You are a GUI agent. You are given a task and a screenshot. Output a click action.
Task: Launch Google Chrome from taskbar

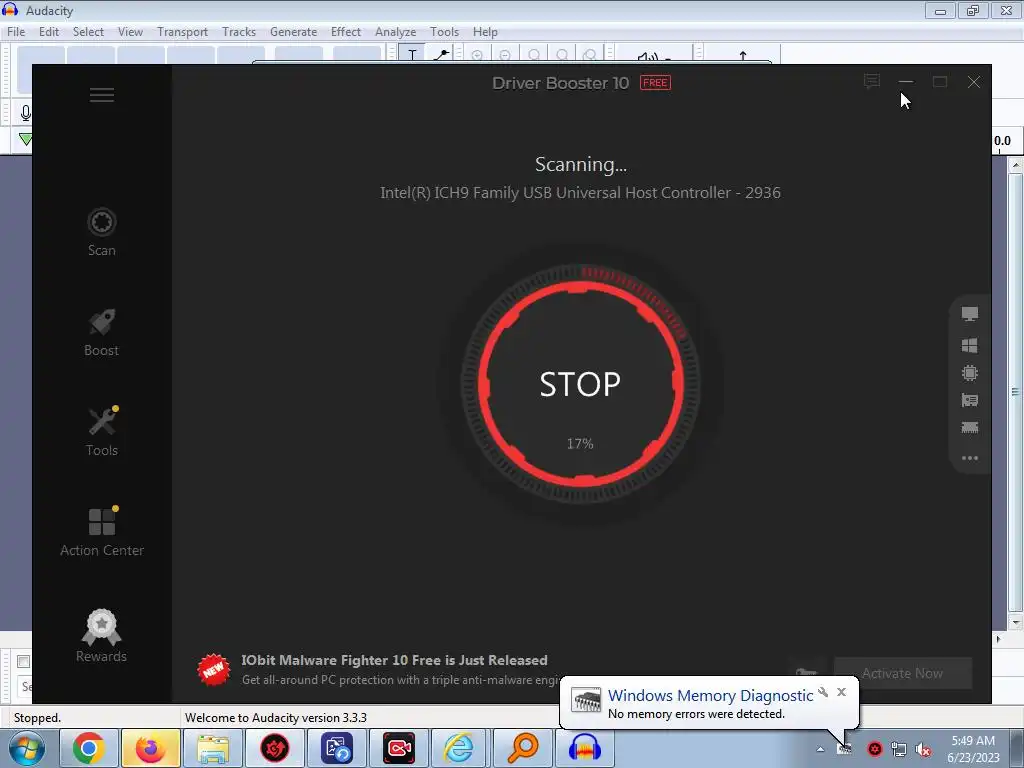pos(89,748)
